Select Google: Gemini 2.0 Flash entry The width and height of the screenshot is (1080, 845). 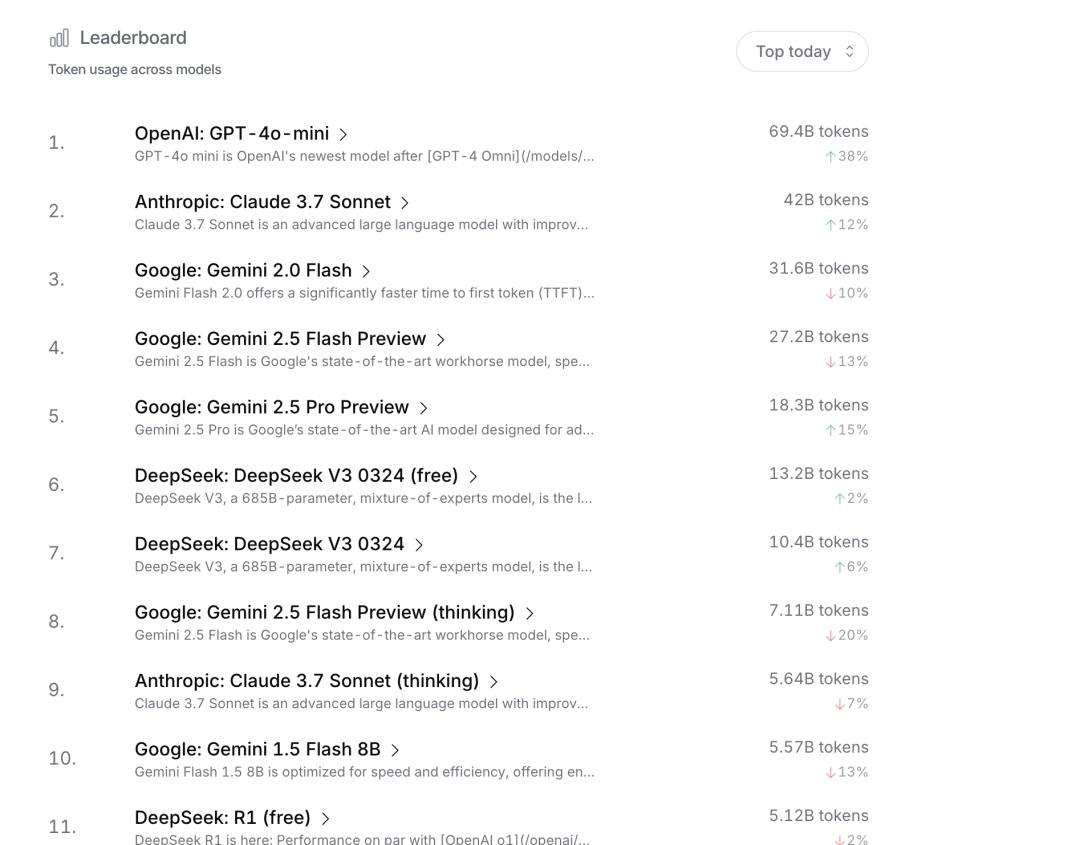point(243,271)
